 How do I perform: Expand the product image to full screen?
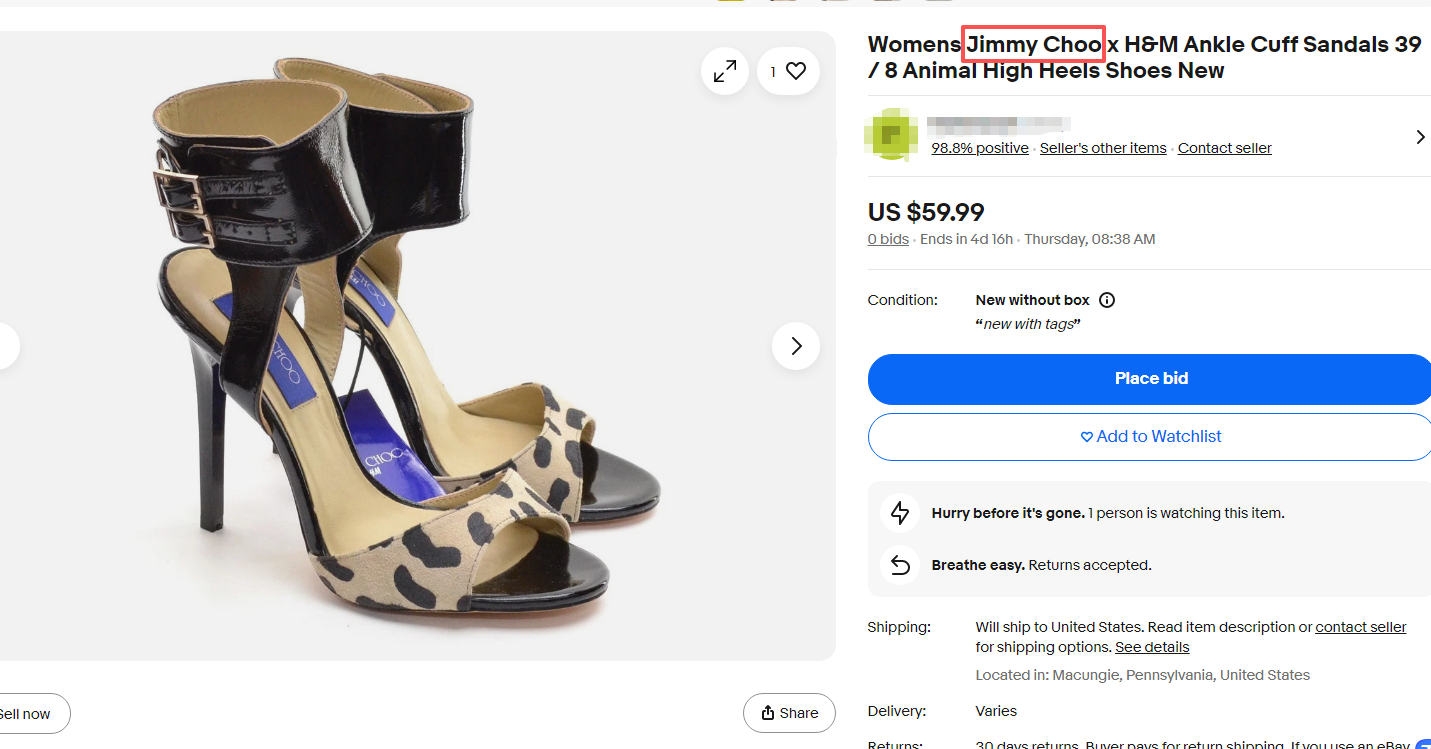pyautogui.click(x=725, y=71)
